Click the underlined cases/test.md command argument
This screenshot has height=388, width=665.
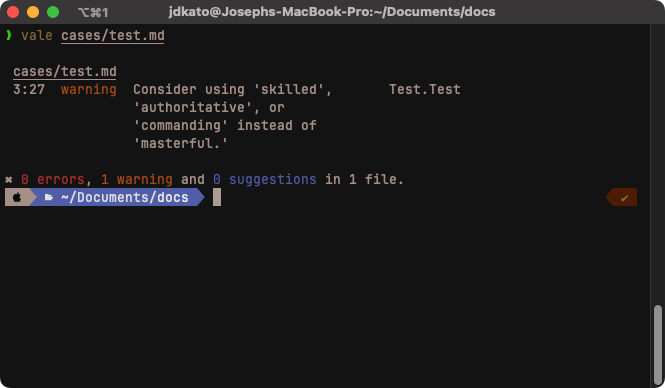112,36
